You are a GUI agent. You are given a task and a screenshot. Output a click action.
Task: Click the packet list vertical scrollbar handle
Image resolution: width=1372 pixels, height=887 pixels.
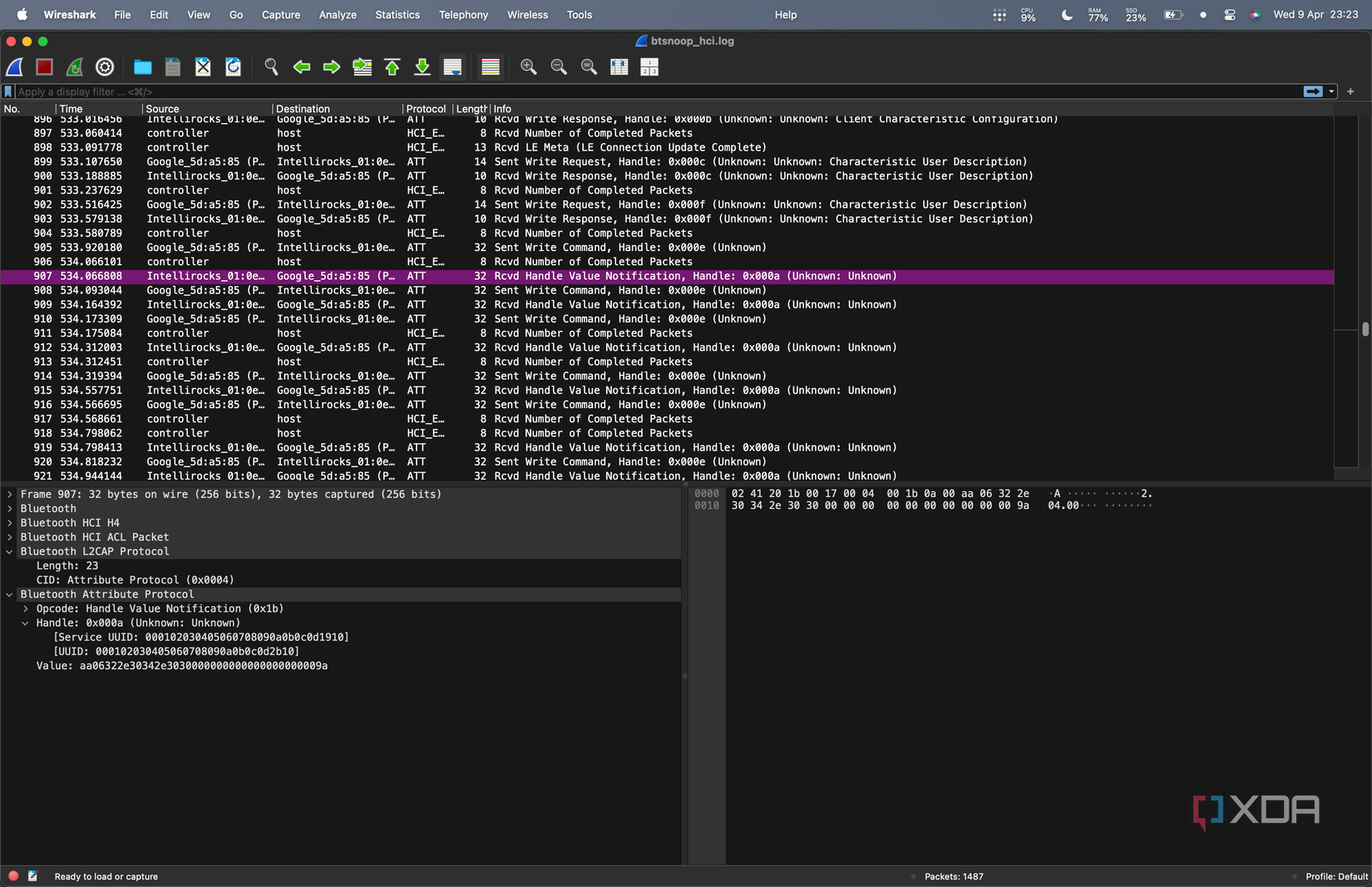1365,329
